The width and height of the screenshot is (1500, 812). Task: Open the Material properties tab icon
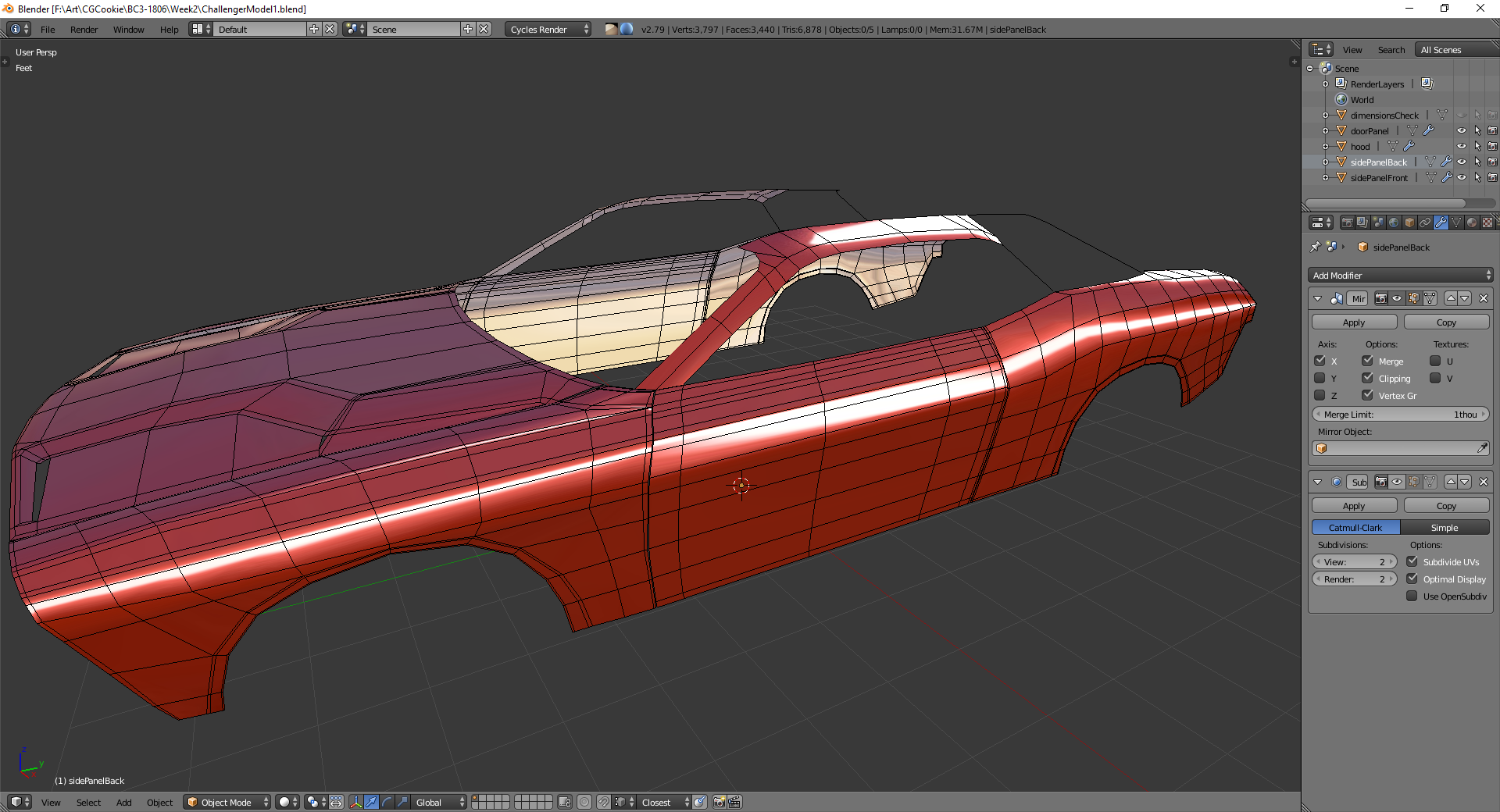pyautogui.click(x=1472, y=223)
